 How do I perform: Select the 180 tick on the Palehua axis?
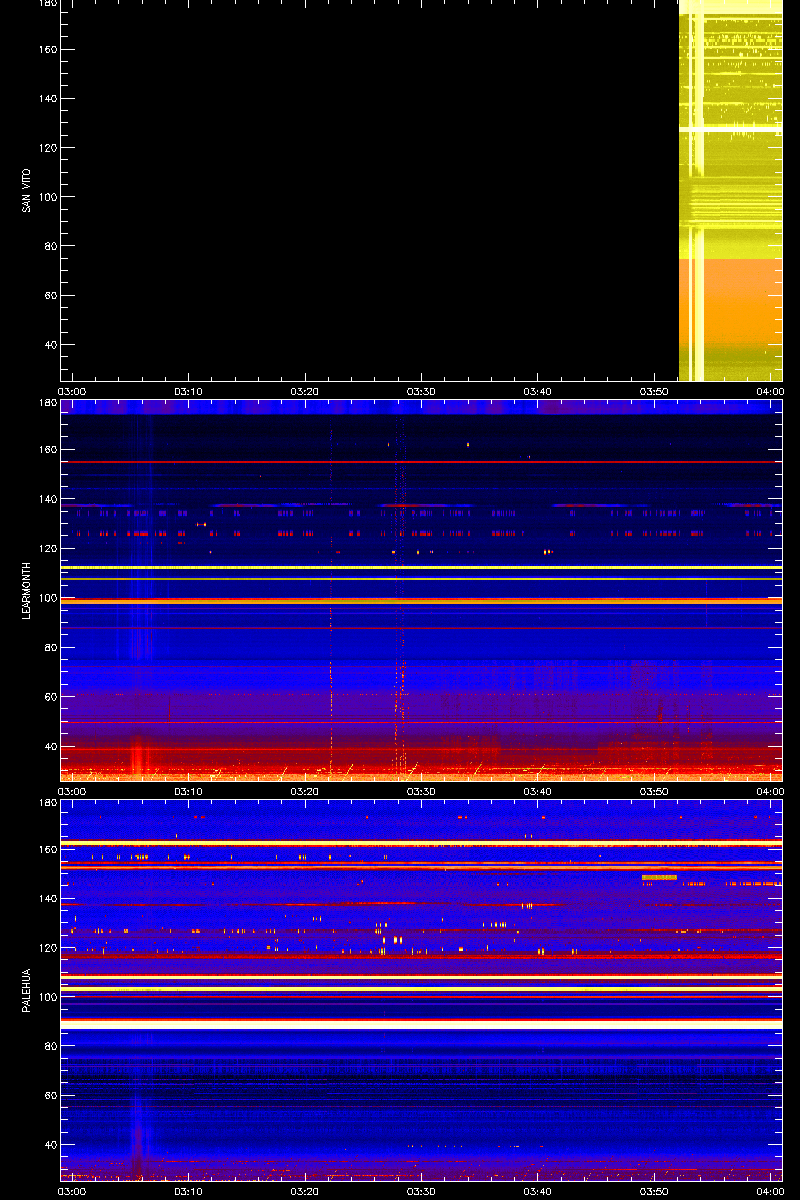point(48,803)
